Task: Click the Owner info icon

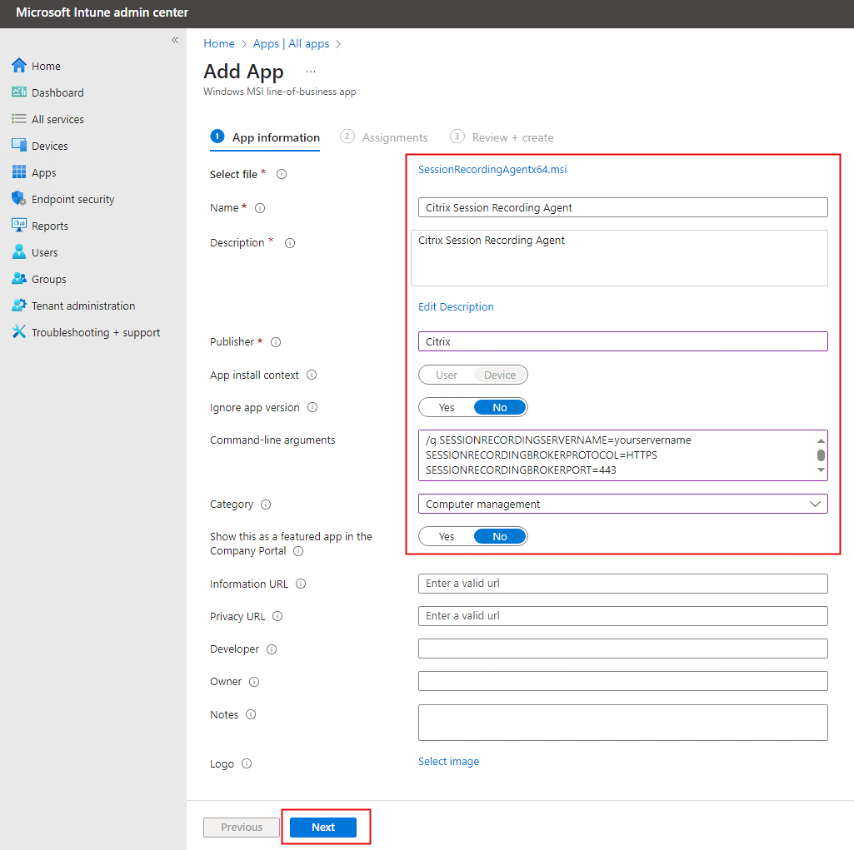Action: point(254,682)
